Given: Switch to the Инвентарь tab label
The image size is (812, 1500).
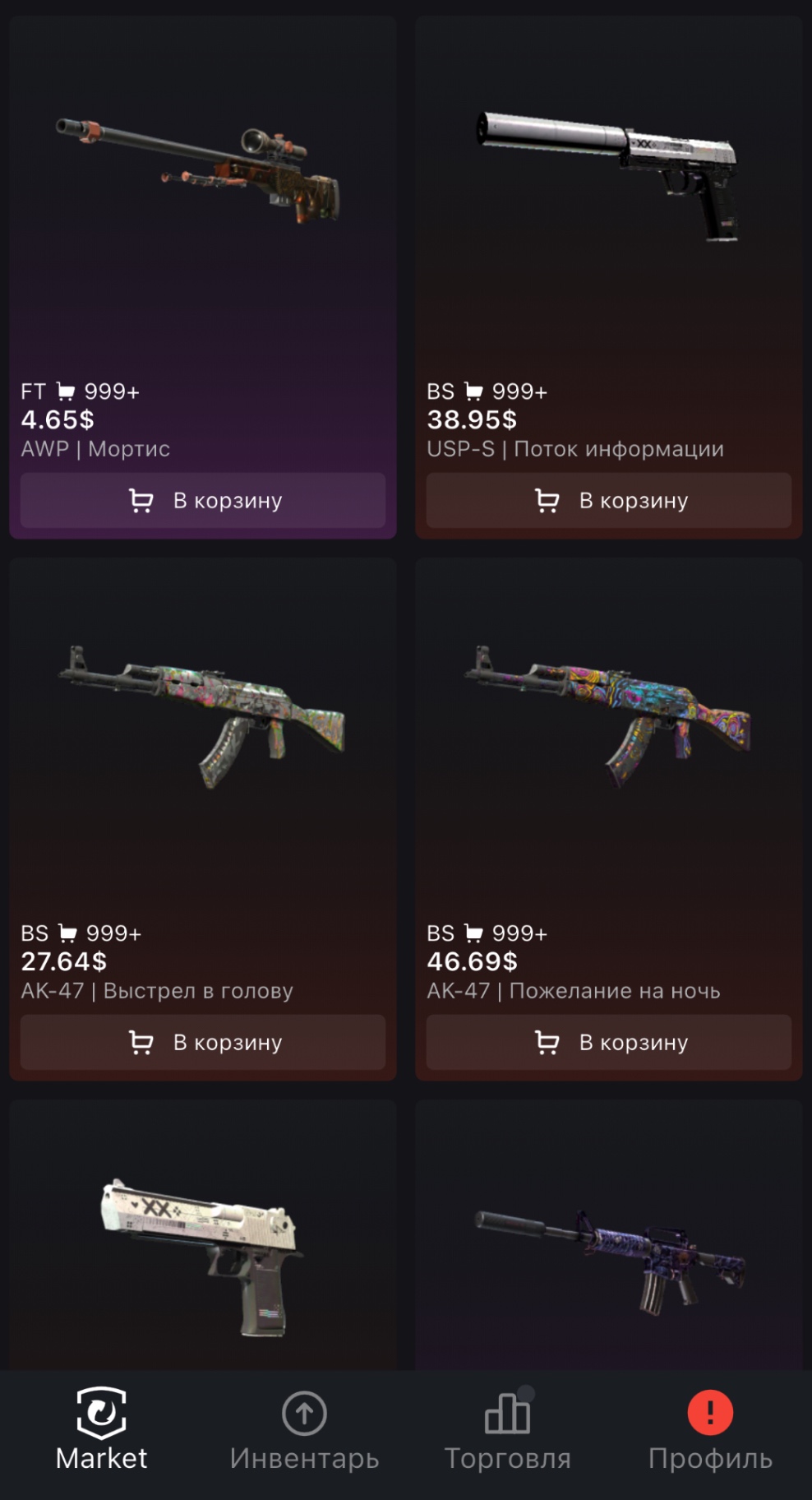Looking at the screenshot, I should pos(304,1459).
